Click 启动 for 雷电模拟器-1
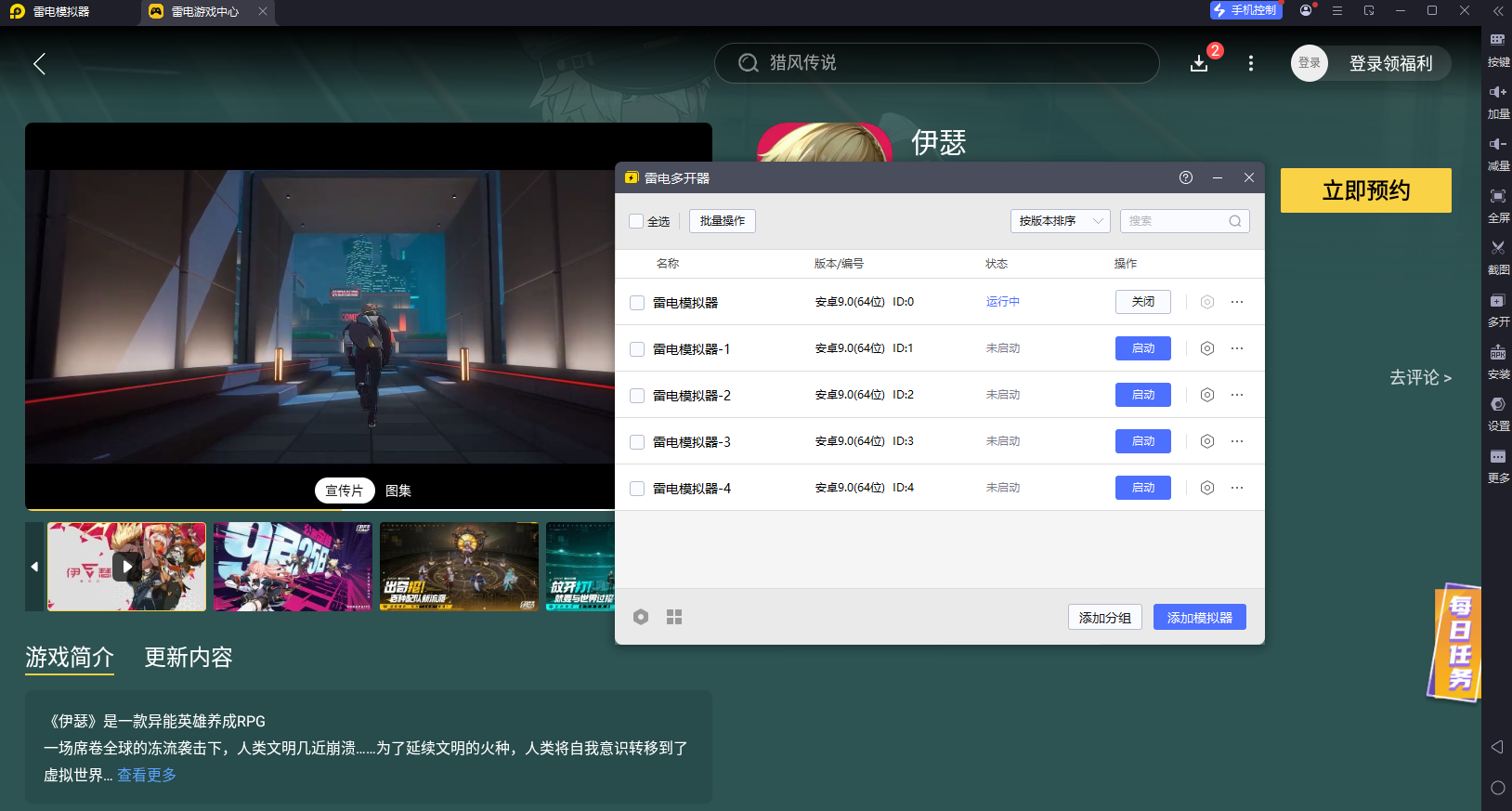 coord(1143,348)
